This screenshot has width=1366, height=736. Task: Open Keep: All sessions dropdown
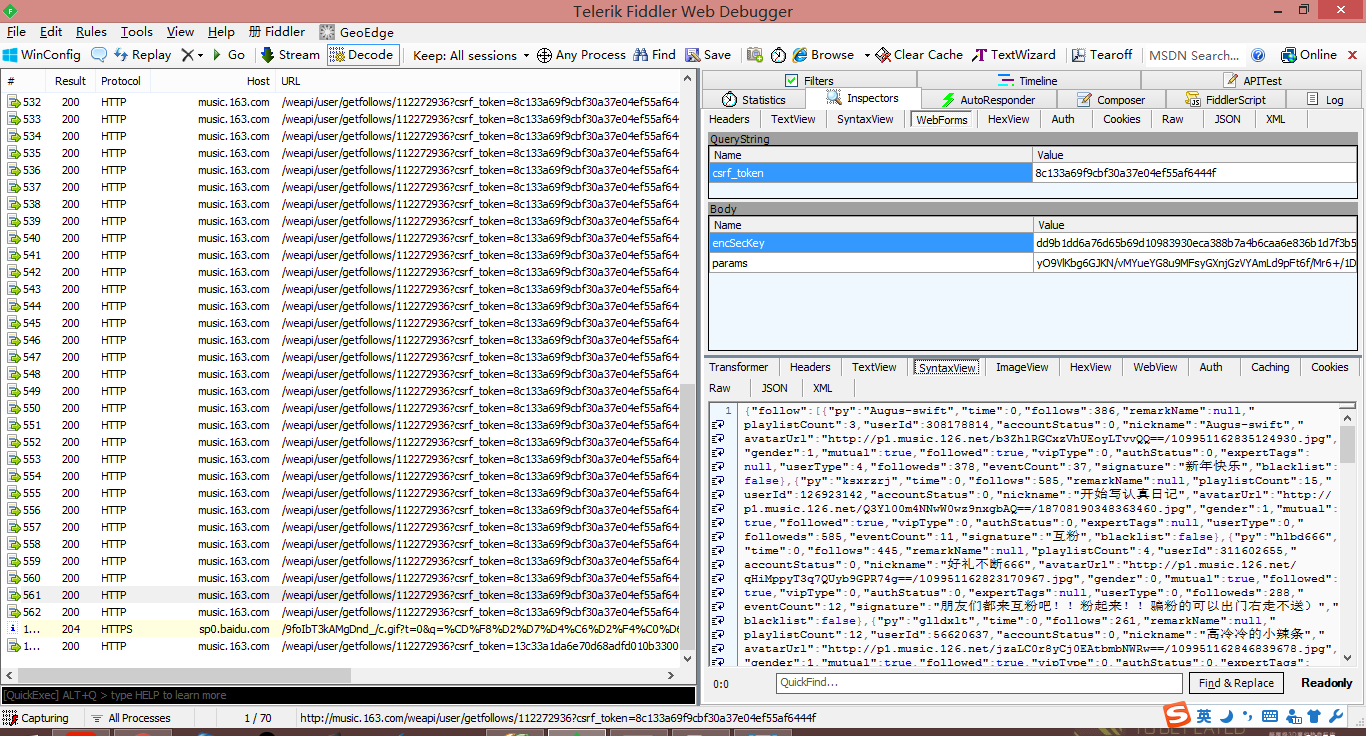coord(471,55)
